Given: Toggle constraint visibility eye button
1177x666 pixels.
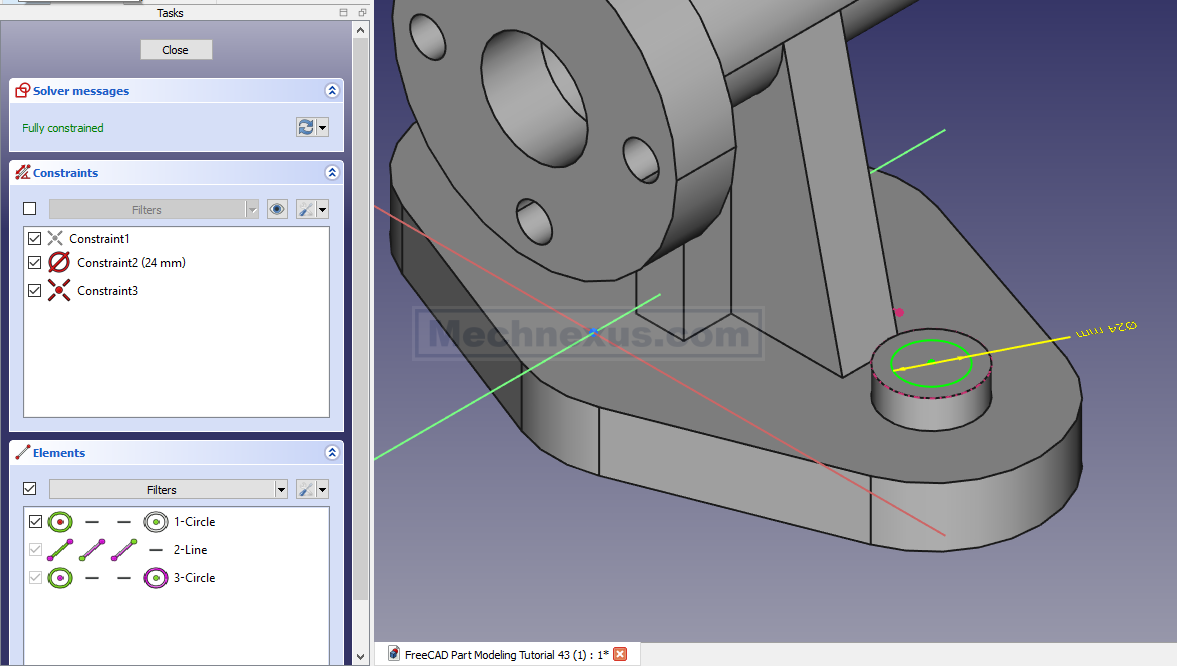Looking at the screenshot, I should [277, 209].
